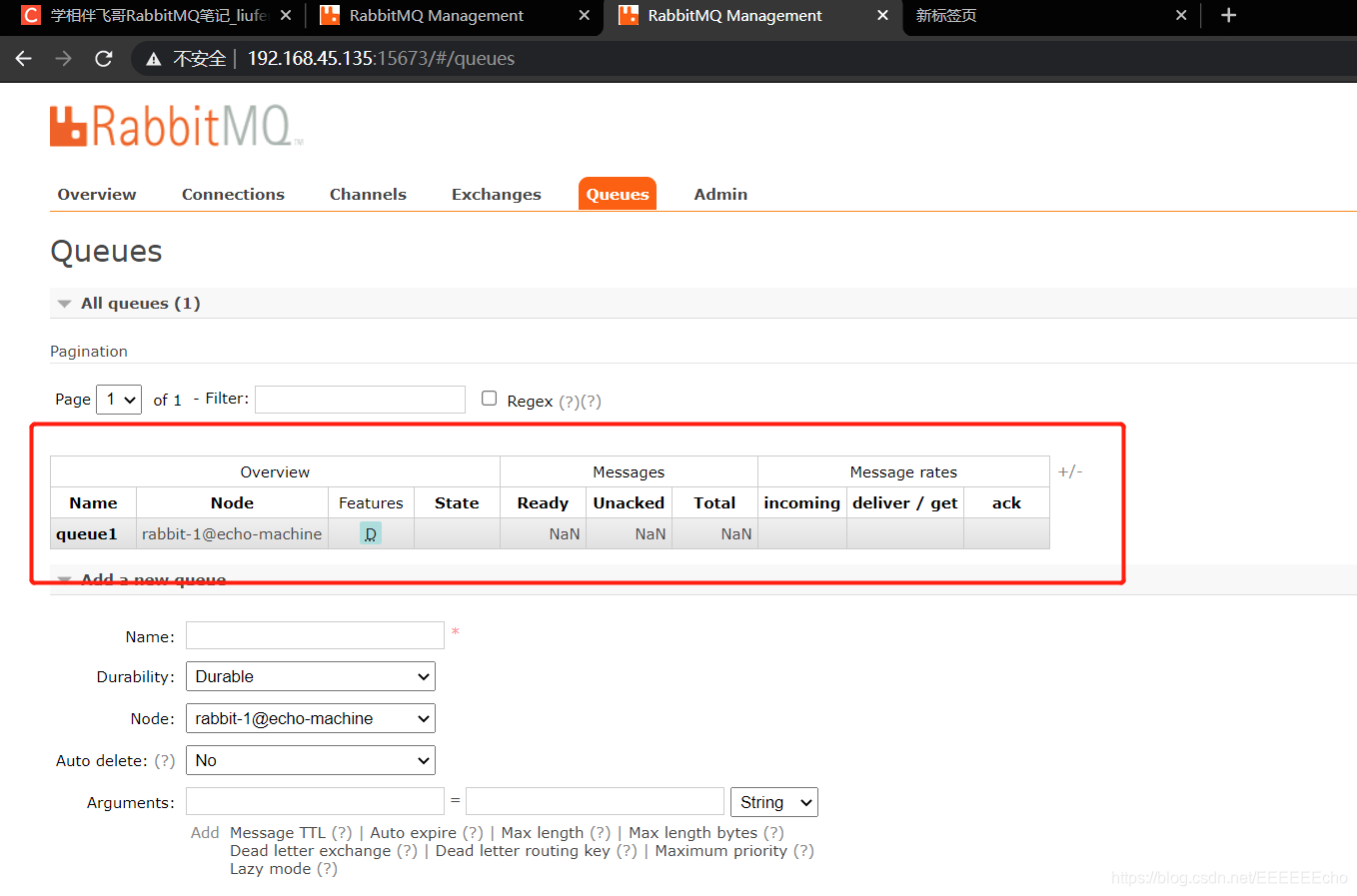Select the Queues navigation tab
Screen dimensions: 1357x896
[618, 194]
